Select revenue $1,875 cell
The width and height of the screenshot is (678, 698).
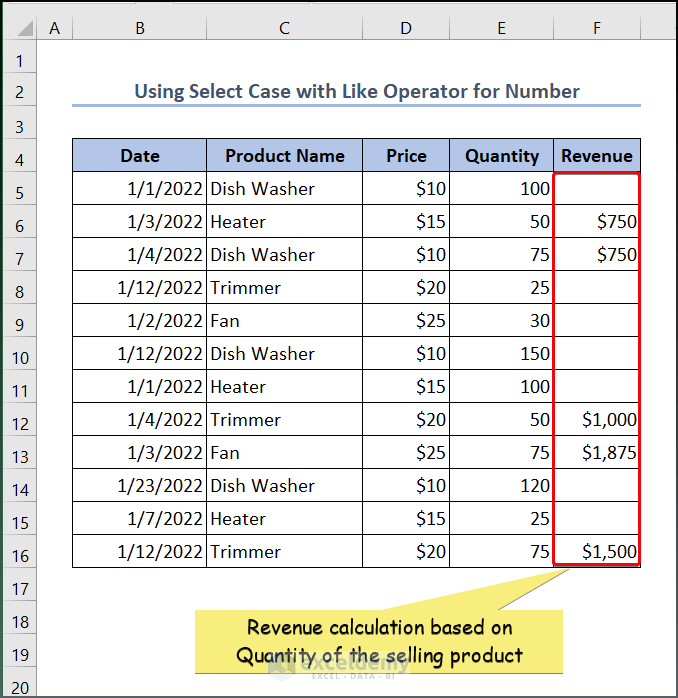point(597,452)
